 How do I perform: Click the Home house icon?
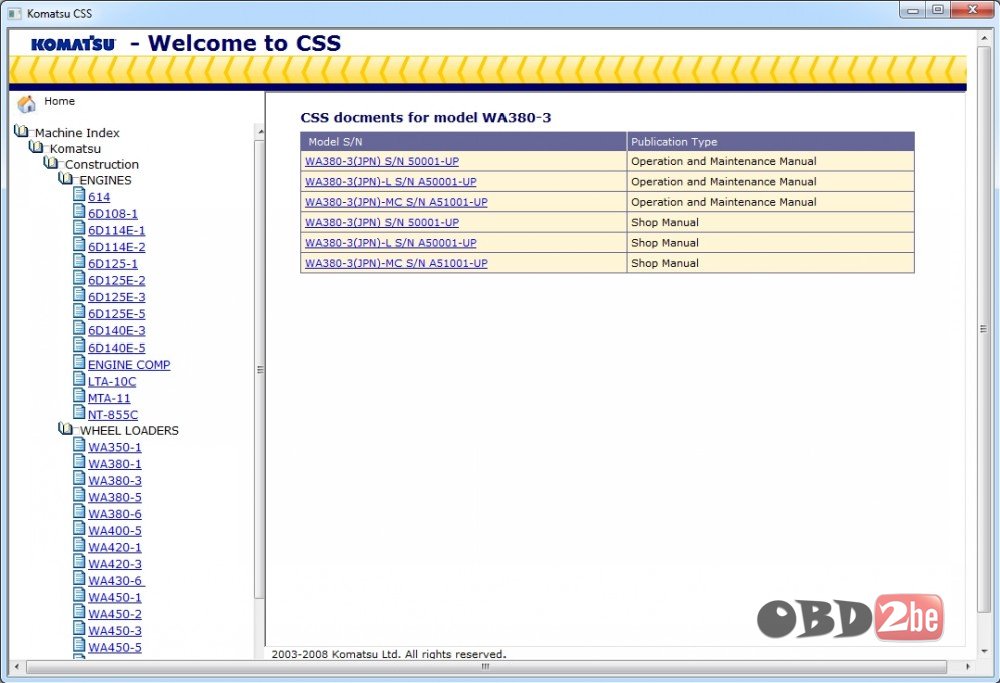(26, 103)
